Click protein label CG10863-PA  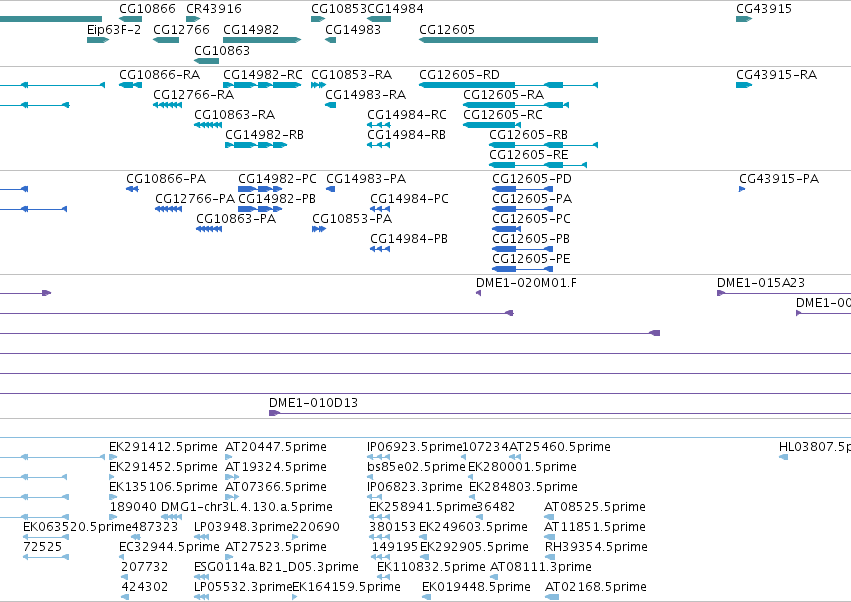[236, 219]
